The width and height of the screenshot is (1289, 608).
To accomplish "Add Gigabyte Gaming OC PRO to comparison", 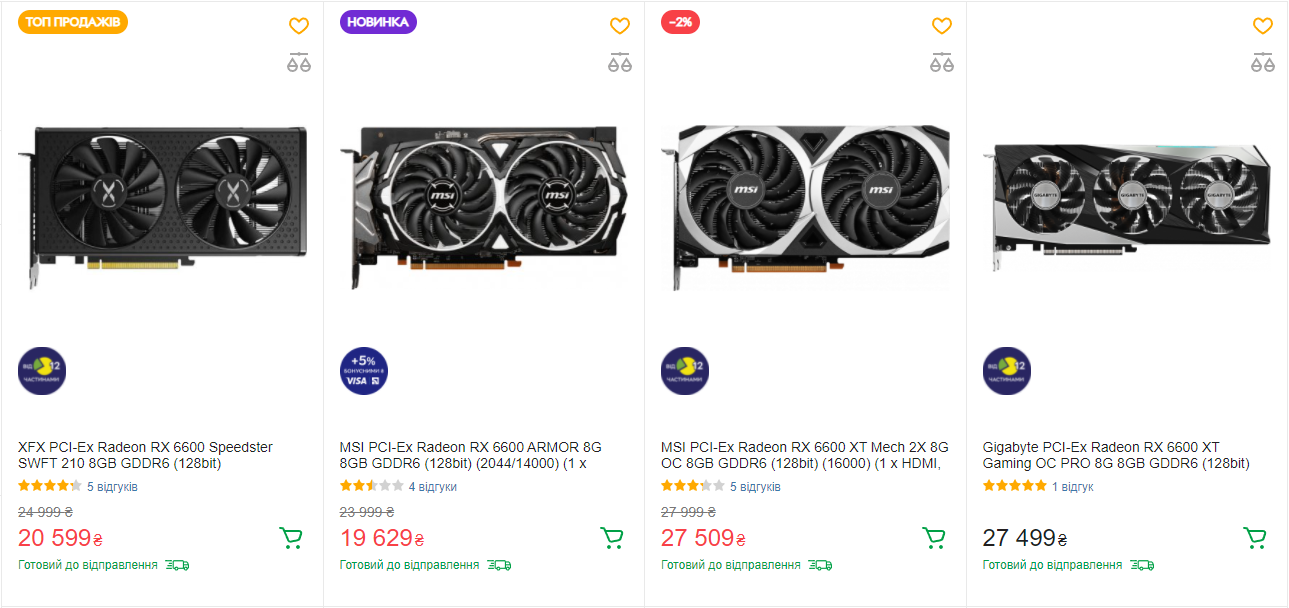I will 1263,62.
